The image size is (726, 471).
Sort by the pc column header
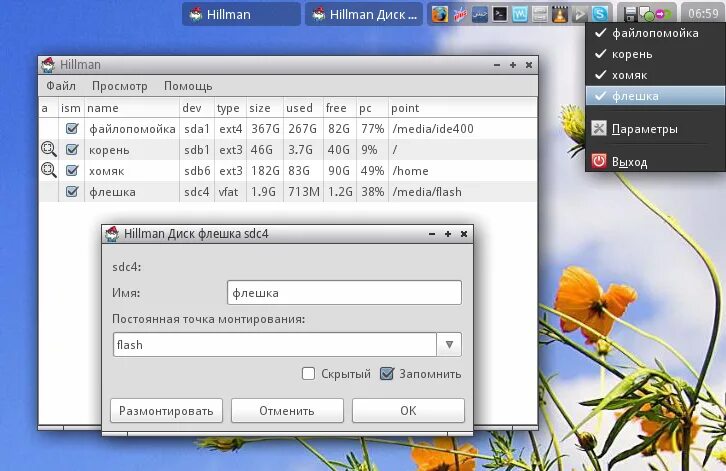pos(372,108)
